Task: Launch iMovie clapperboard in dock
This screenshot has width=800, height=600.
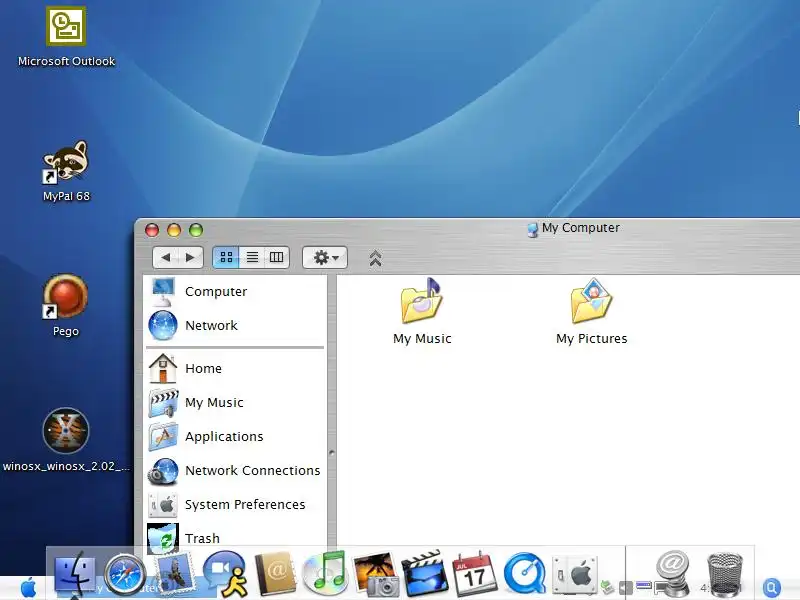Action: pyautogui.click(x=424, y=573)
